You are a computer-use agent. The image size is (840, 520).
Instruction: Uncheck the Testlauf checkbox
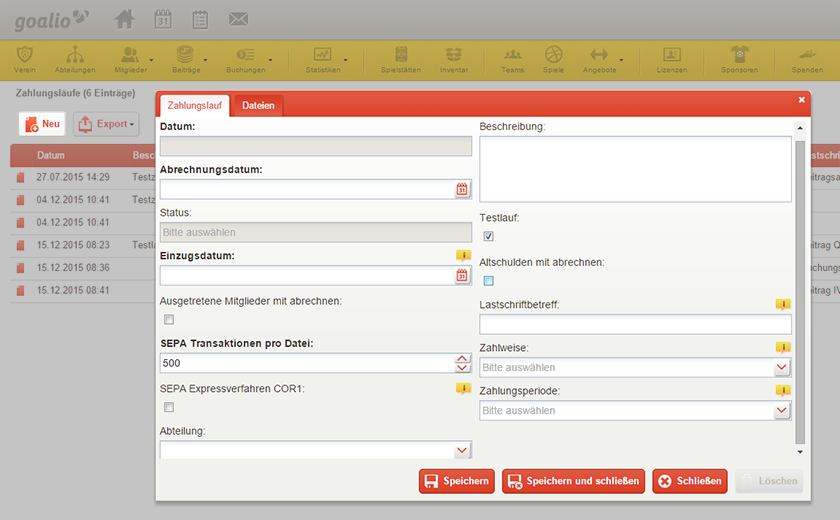point(489,236)
